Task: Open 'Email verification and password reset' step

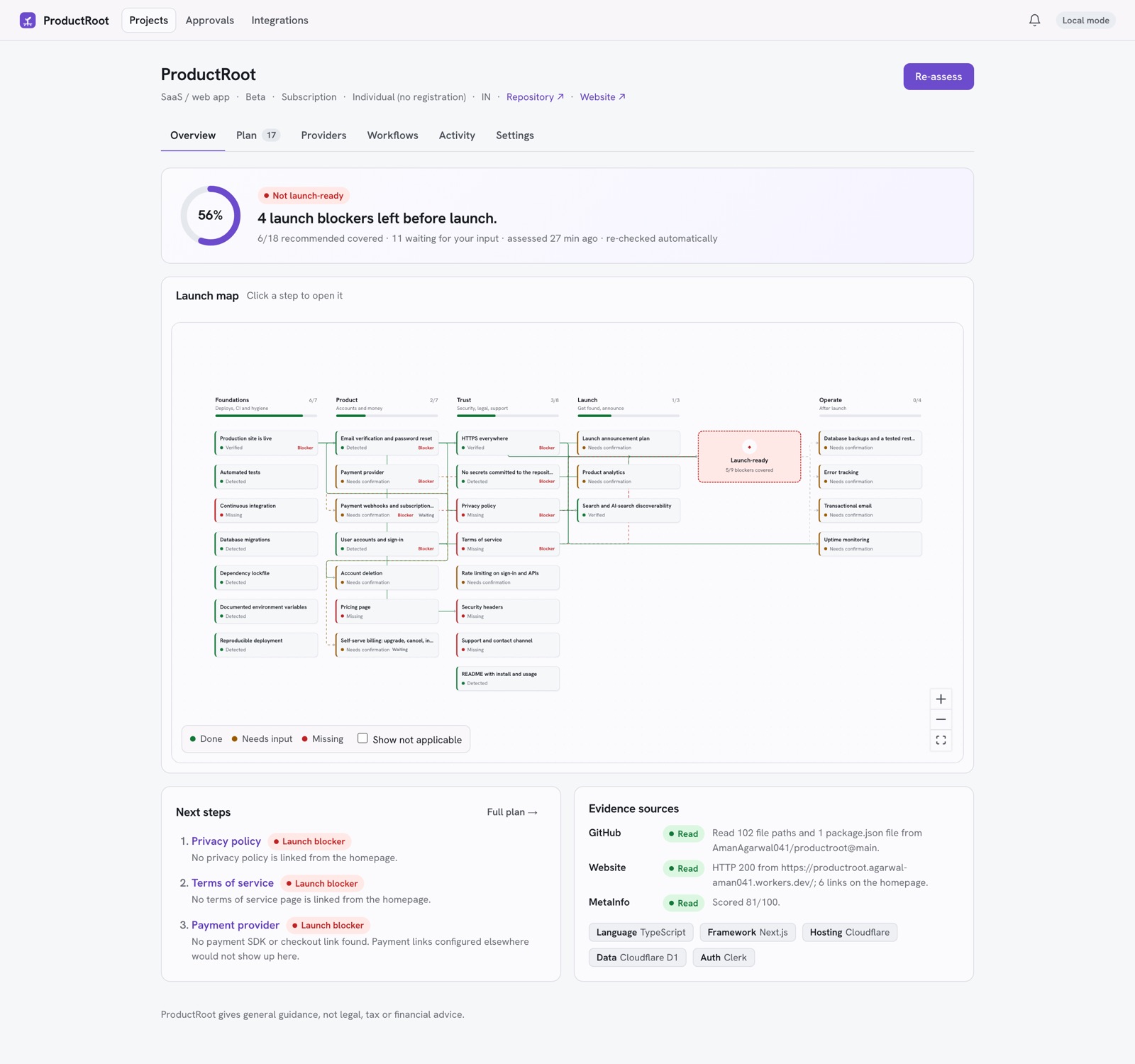Action: pyautogui.click(x=387, y=443)
